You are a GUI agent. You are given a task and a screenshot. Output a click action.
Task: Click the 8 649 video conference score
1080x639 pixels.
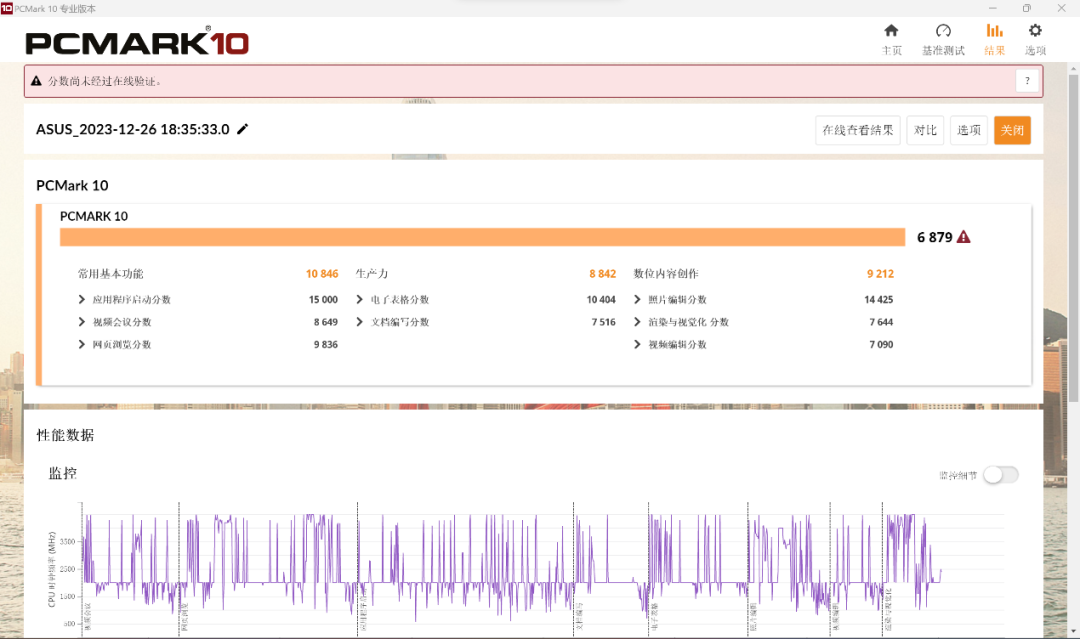(x=326, y=322)
